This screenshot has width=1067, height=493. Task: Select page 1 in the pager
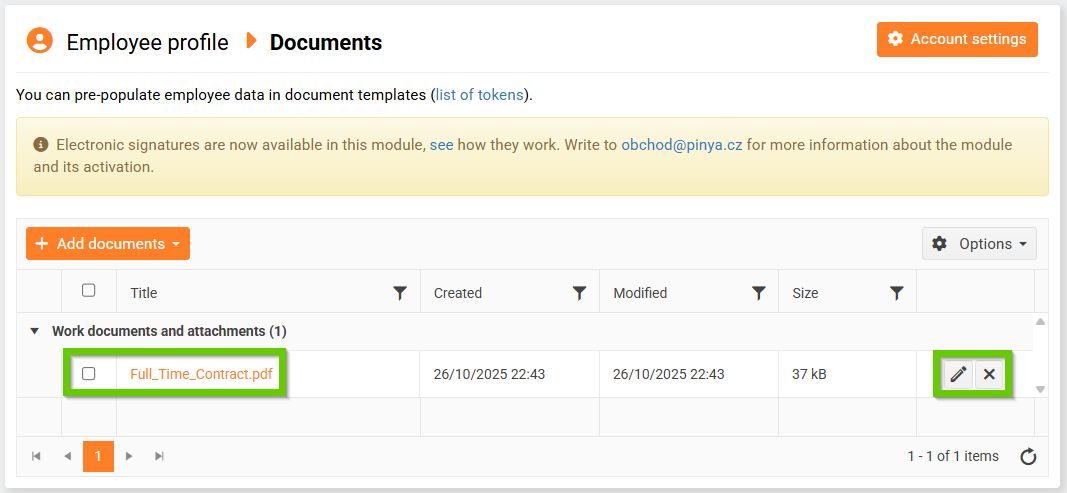click(x=98, y=456)
